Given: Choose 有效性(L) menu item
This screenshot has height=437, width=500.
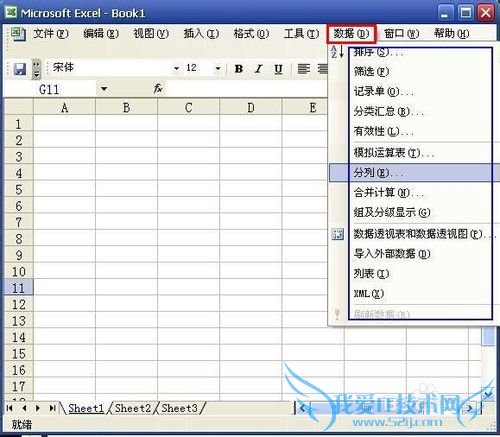Looking at the screenshot, I should point(413,131).
